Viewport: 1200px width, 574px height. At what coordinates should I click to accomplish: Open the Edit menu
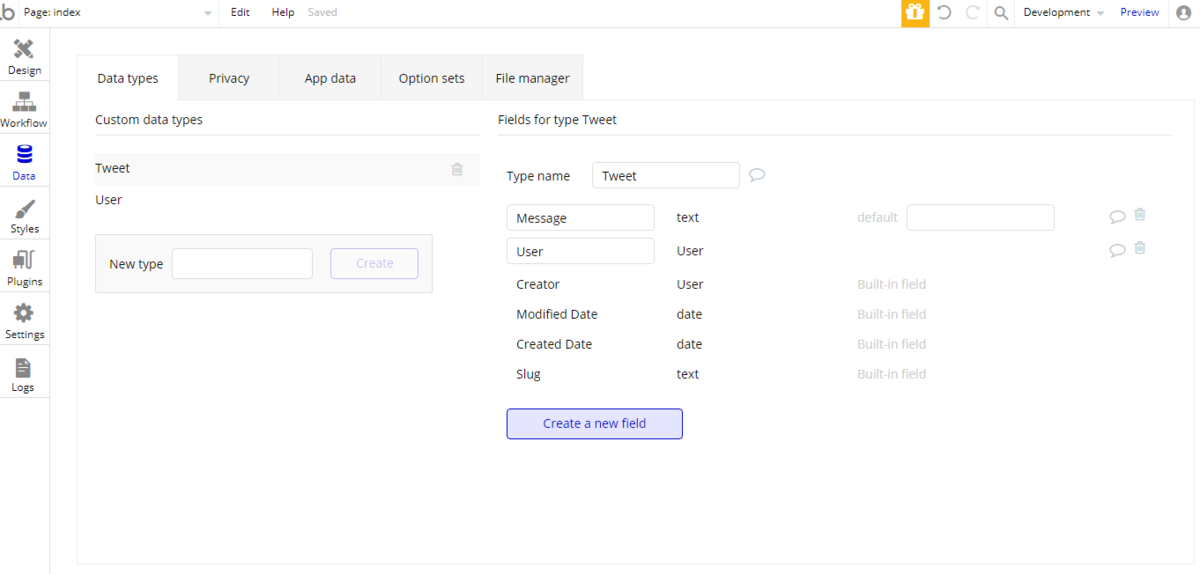(x=240, y=13)
